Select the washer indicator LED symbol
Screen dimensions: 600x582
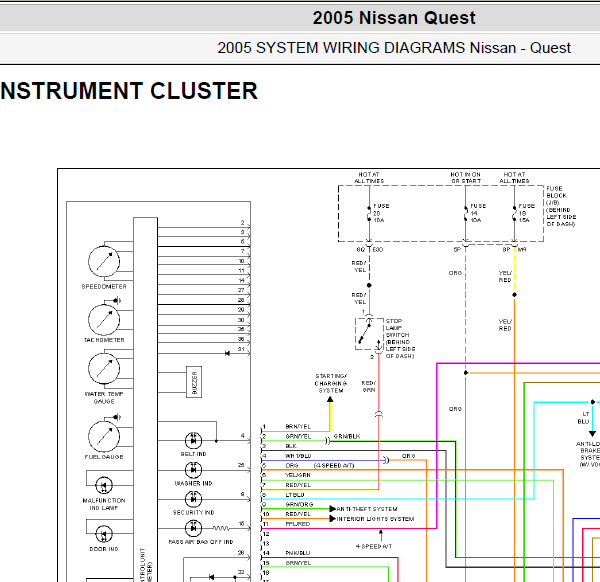click(193, 470)
